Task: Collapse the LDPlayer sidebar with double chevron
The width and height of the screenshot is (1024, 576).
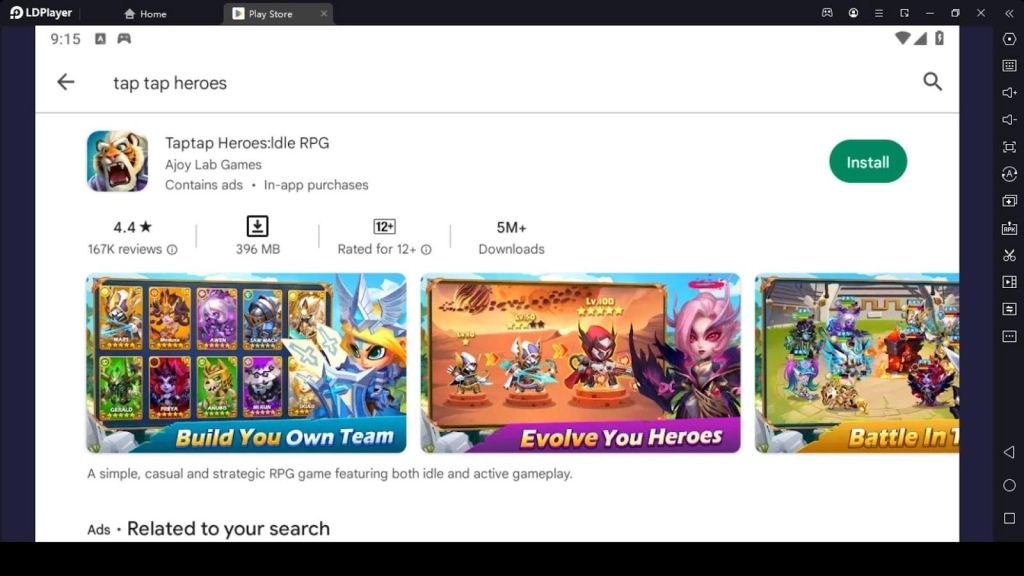Action: coord(1009,13)
